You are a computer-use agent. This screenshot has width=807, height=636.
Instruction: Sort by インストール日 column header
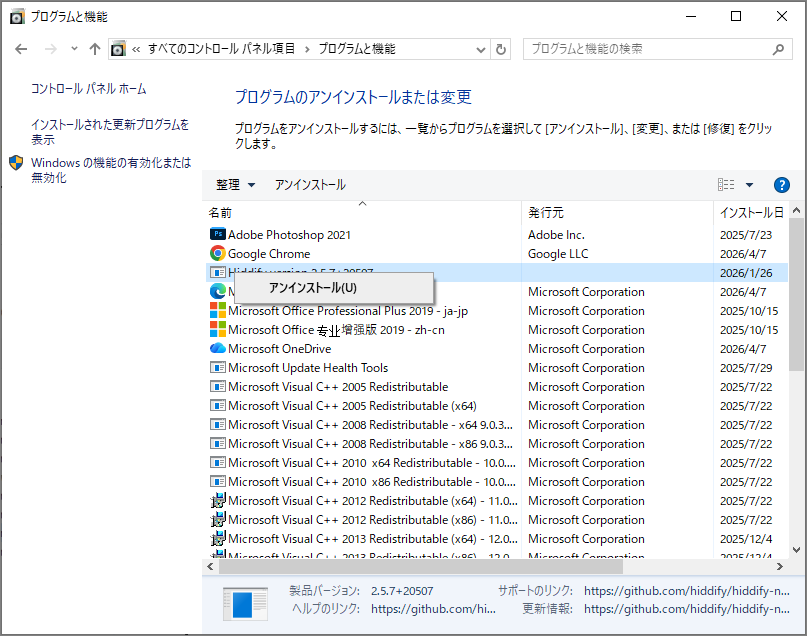tap(750, 213)
